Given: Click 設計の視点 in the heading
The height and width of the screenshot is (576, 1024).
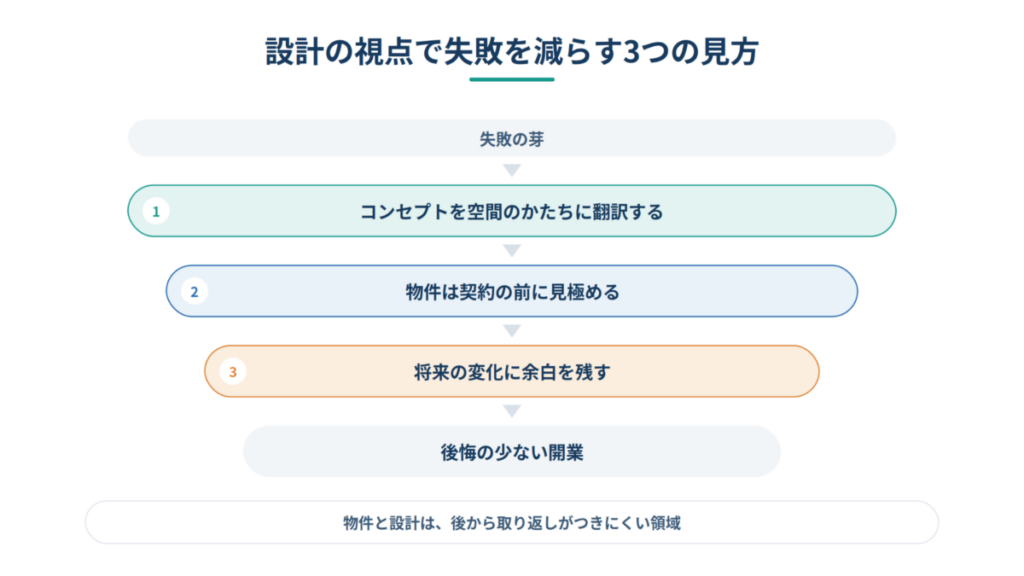Looking at the screenshot, I should 339,52.
